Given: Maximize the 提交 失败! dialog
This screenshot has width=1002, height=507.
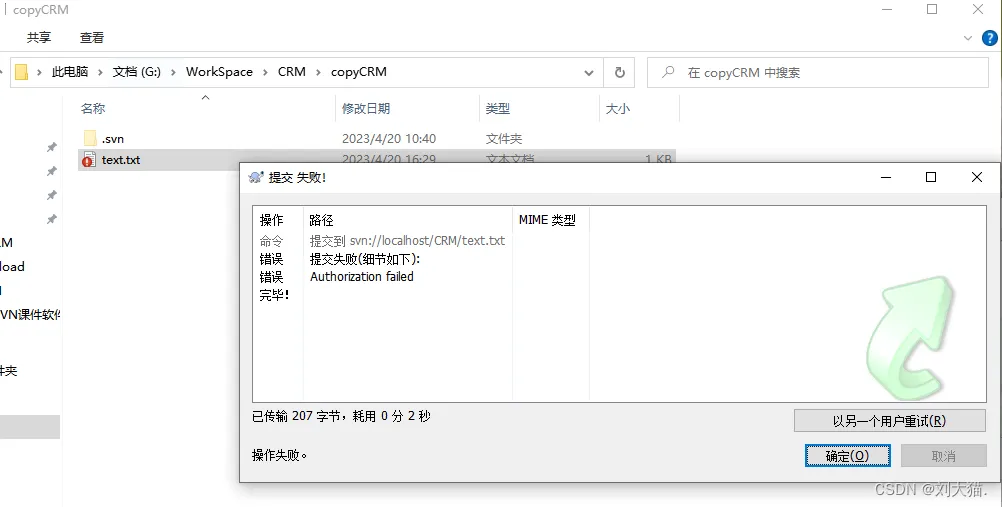Looking at the screenshot, I should tap(931, 177).
